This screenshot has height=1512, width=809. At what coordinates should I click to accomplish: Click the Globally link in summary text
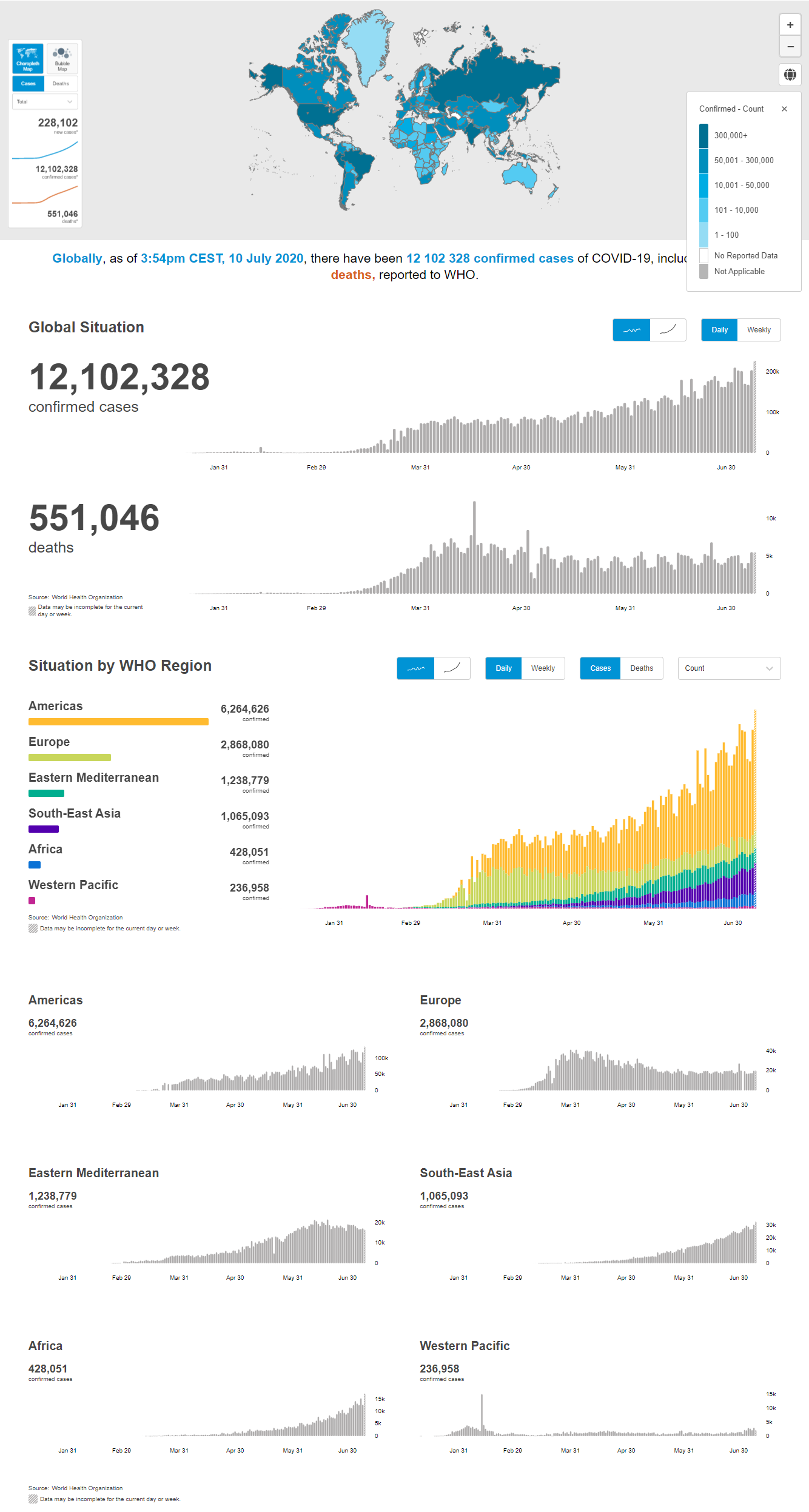(77, 258)
